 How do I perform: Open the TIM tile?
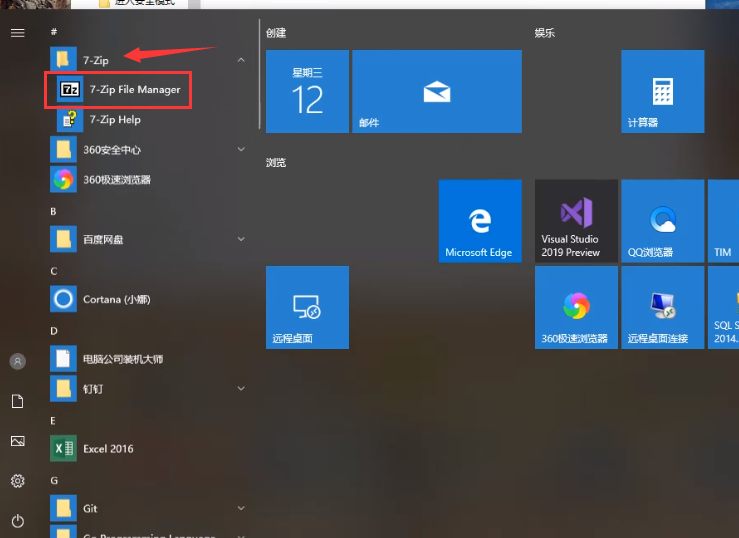(x=723, y=221)
